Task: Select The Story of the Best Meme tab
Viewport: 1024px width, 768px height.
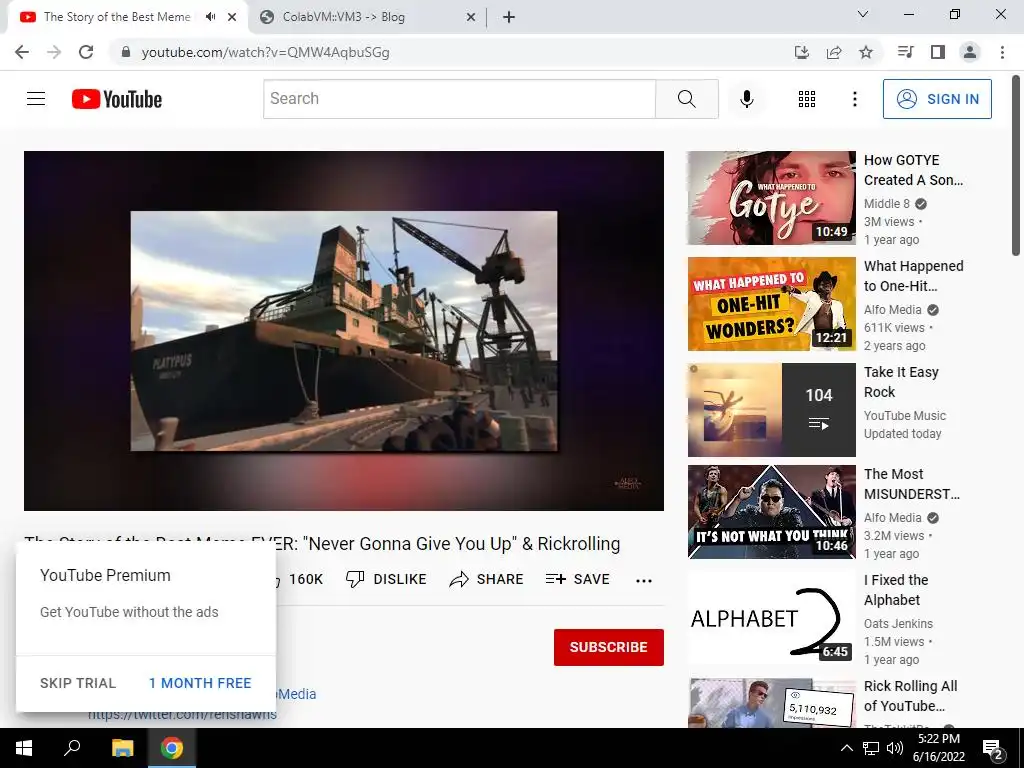Action: (116, 18)
